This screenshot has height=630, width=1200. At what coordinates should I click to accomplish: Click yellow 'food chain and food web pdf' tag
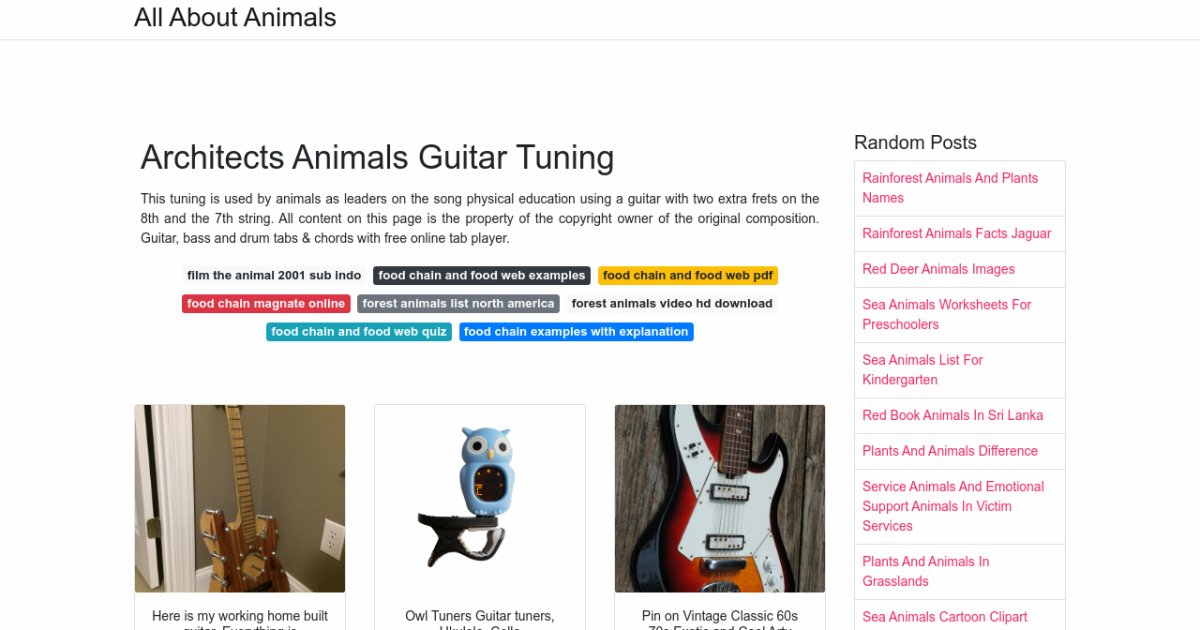tap(687, 275)
